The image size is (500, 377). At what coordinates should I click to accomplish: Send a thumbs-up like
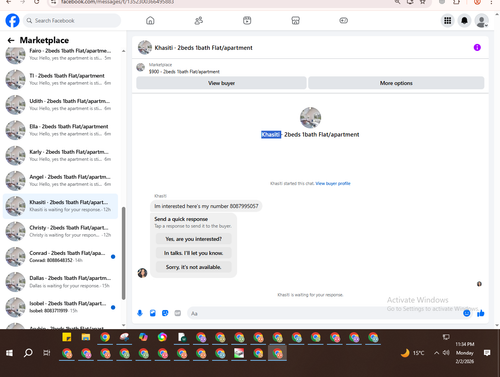[481, 313]
